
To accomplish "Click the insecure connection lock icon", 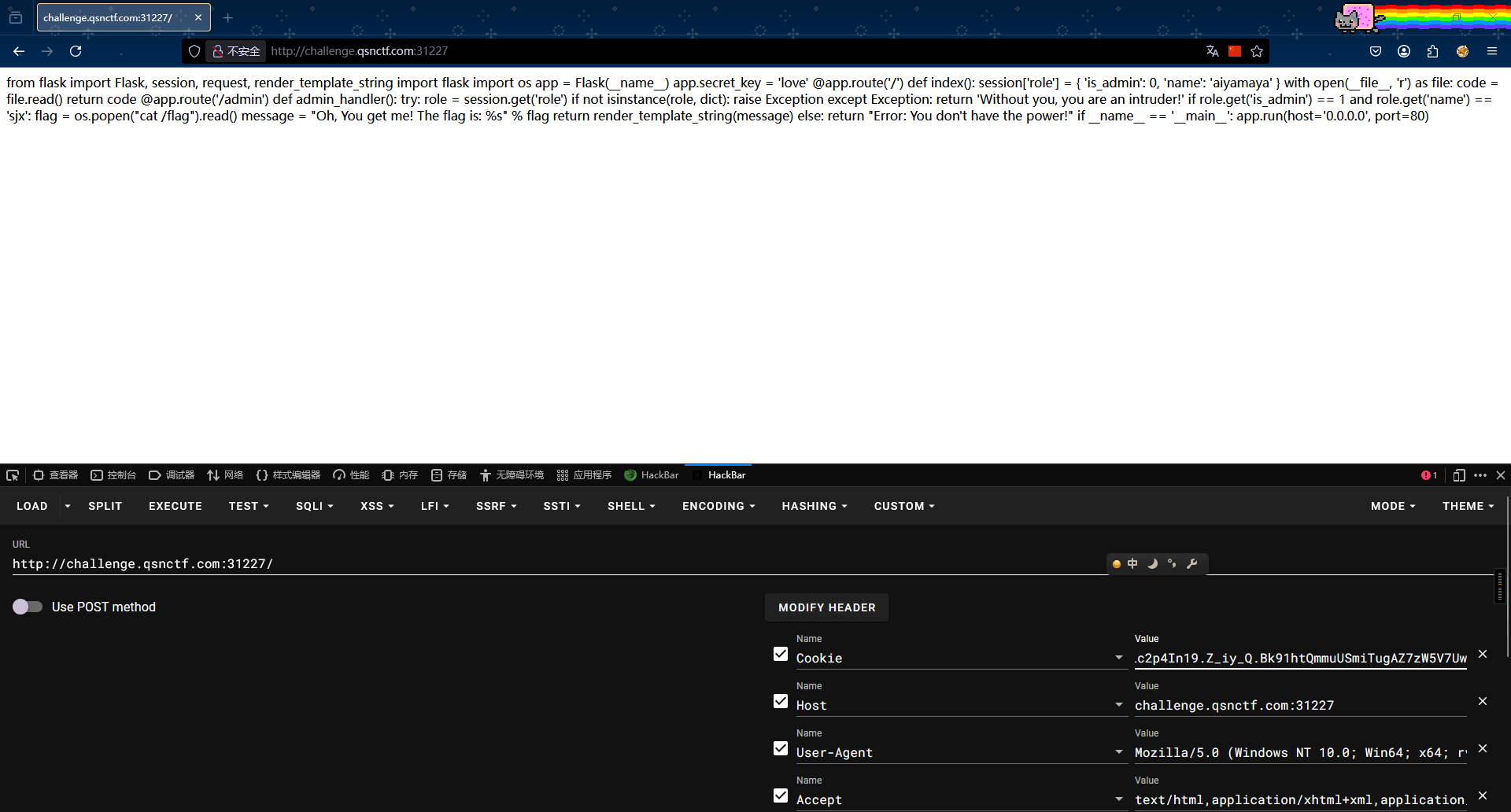I will pyautogui.click(x=218, y=51).
